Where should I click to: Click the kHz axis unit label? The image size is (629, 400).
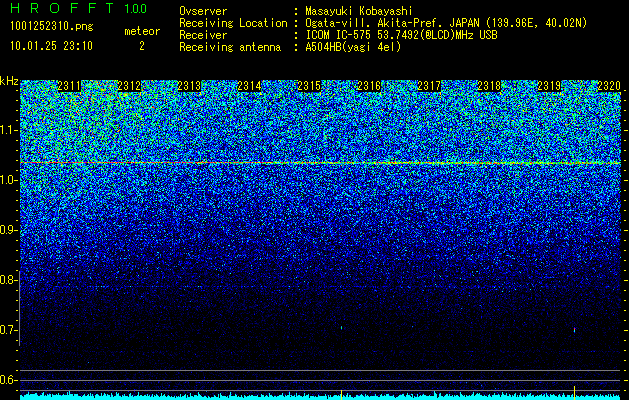click(9, 81)
